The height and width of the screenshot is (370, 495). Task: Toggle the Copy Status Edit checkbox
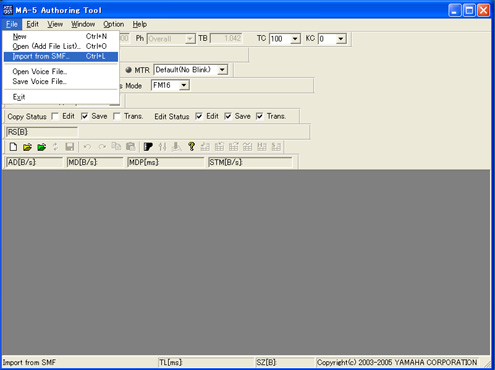click(x=55, y=116)
